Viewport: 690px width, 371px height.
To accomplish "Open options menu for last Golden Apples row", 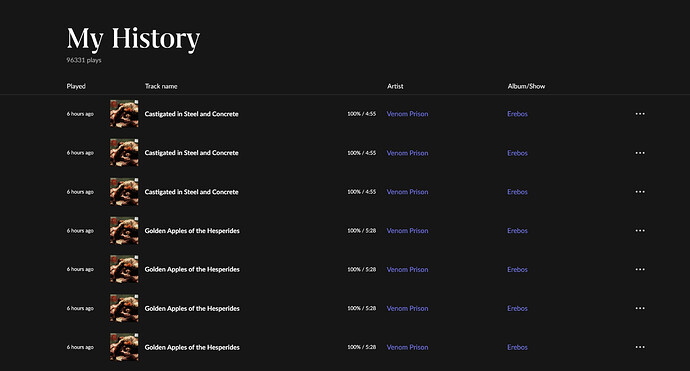I will tap(640, 347).
